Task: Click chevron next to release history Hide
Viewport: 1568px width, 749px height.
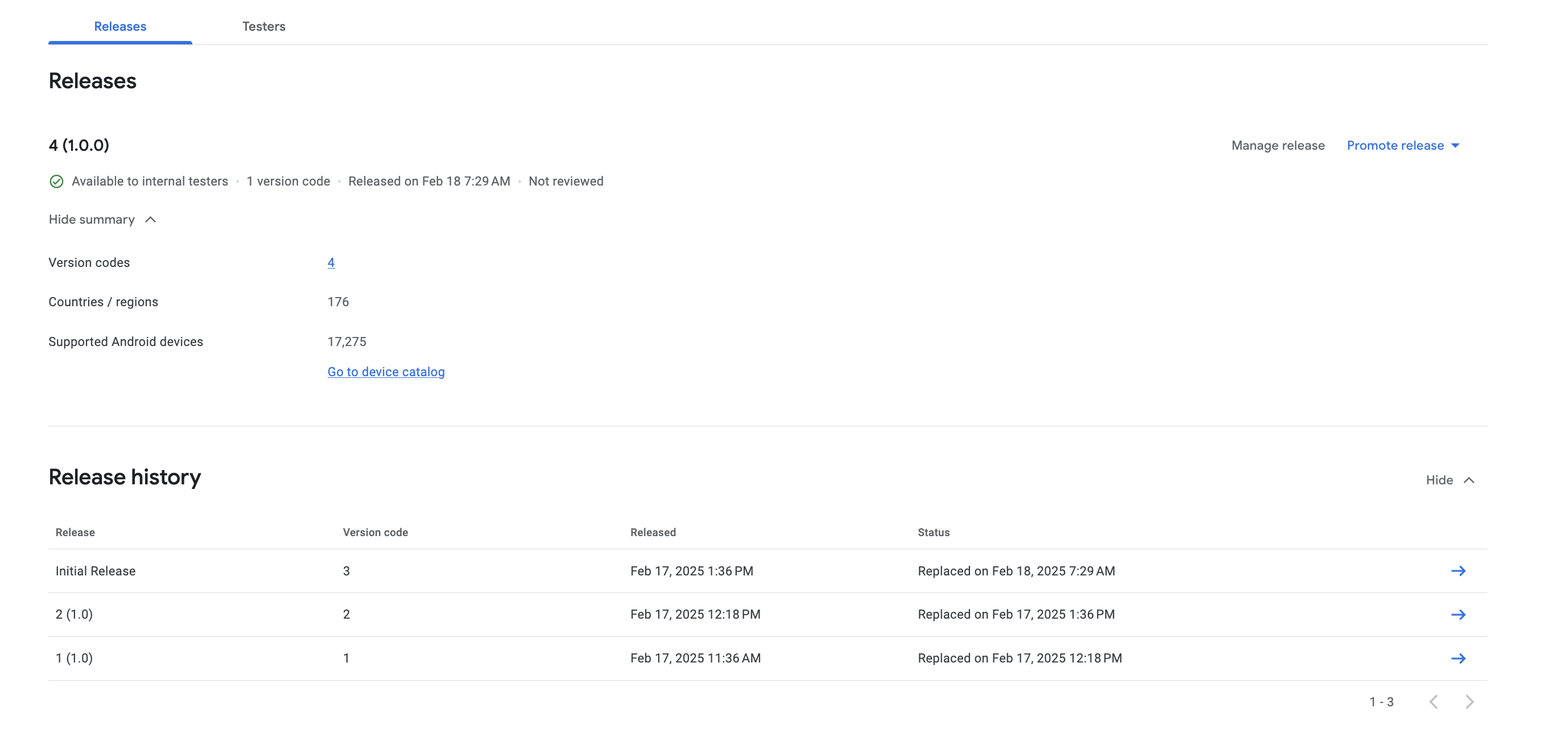Action: 1469,480
